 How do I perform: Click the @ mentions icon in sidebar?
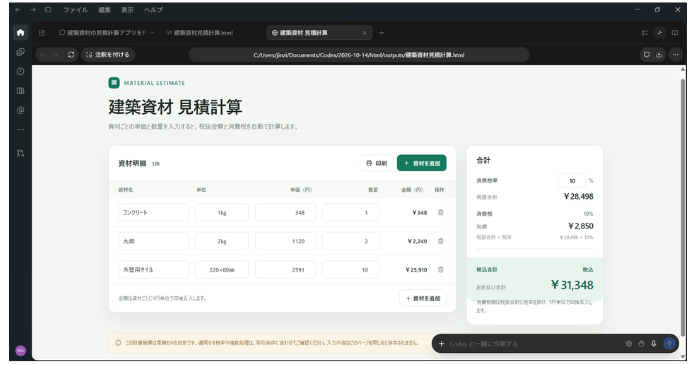20,110
